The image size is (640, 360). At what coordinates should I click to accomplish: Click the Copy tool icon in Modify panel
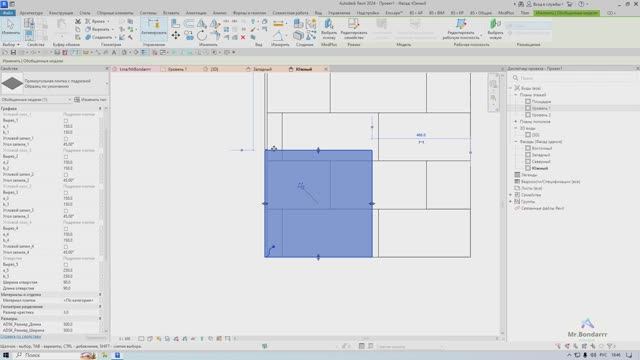pyautogui.click(x=189, y=36)
